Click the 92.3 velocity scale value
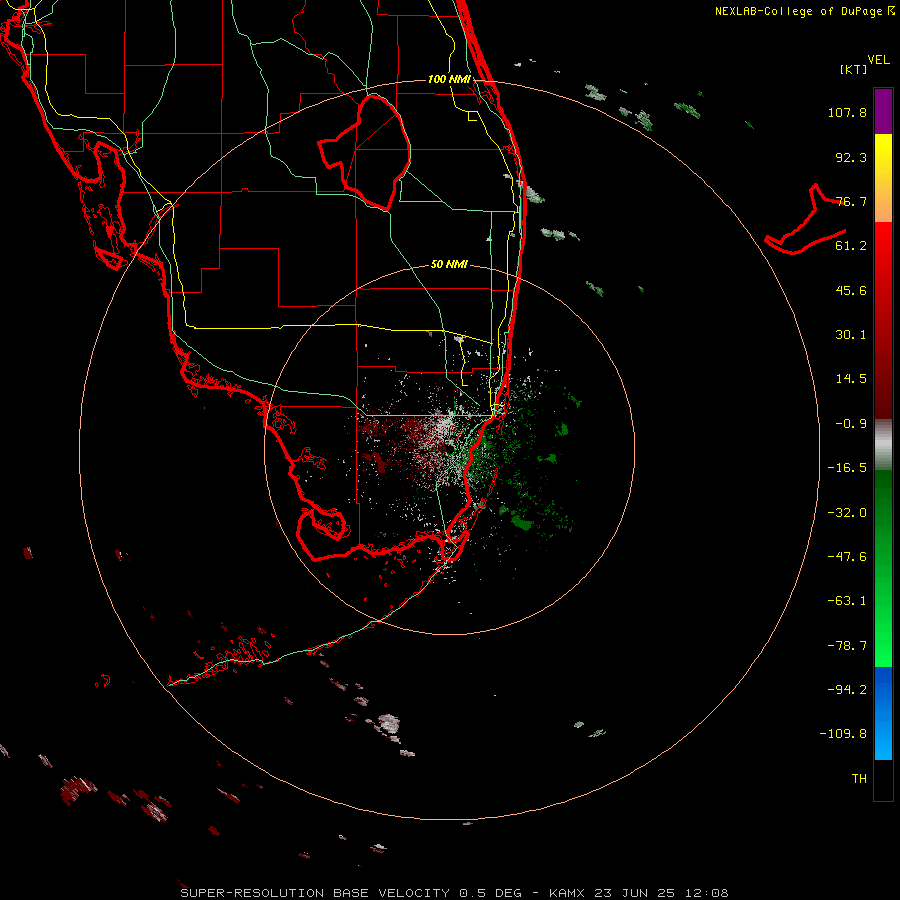Viewport: 900px width, 900px height. point(851,157)
